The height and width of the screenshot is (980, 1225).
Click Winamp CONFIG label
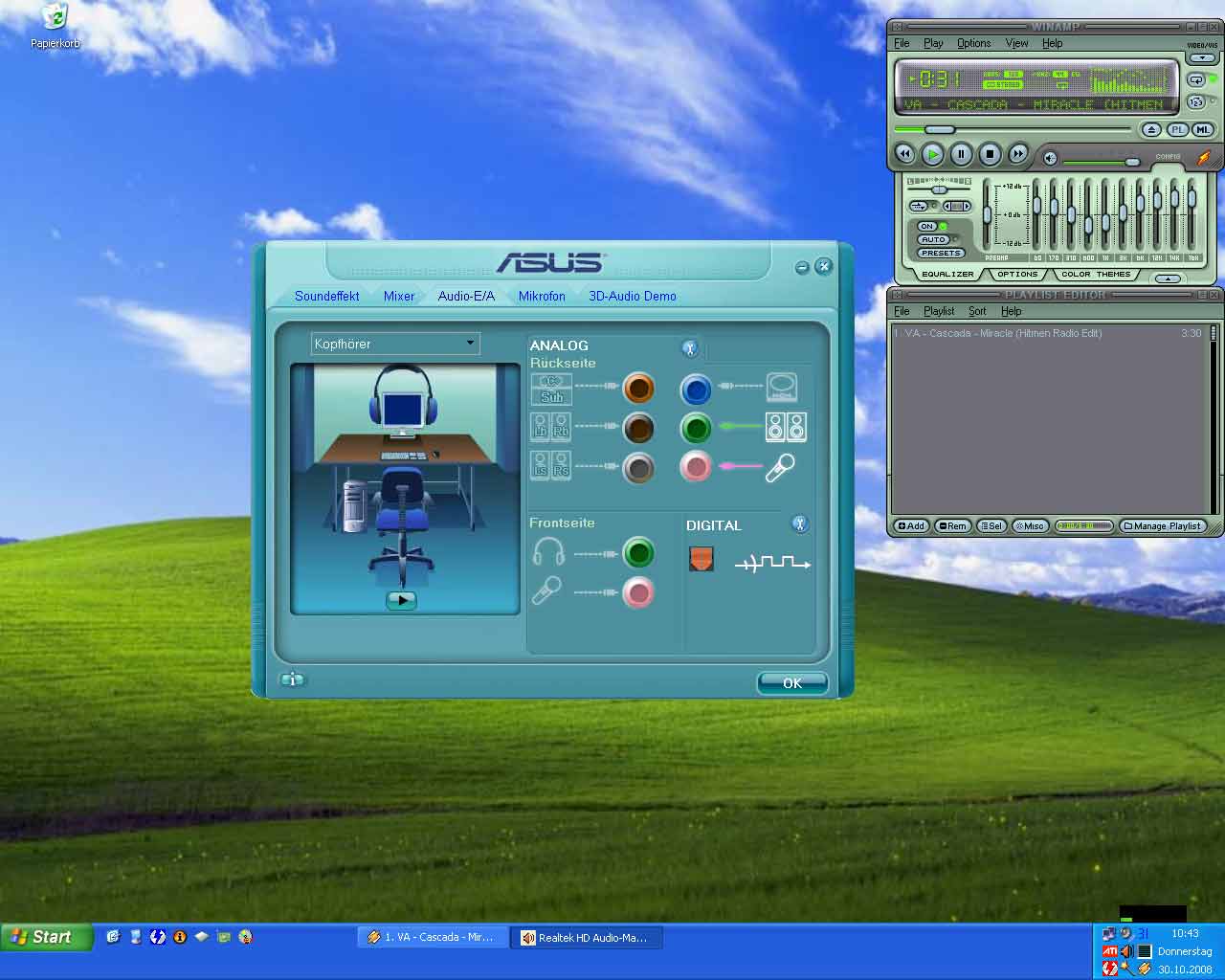[x=1168, y=156]
